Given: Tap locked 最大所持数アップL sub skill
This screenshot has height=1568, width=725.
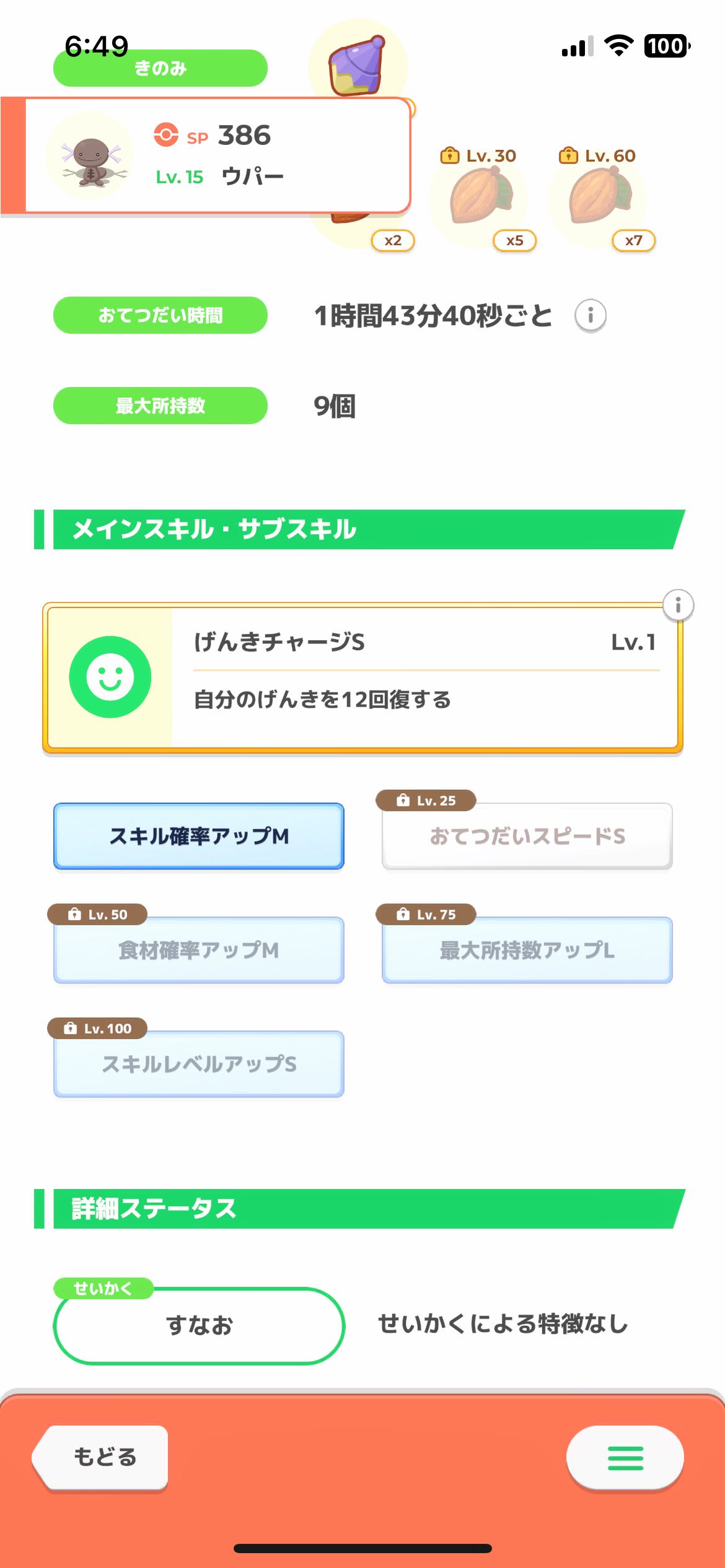Looking at the screenshot, I should 527,950.
